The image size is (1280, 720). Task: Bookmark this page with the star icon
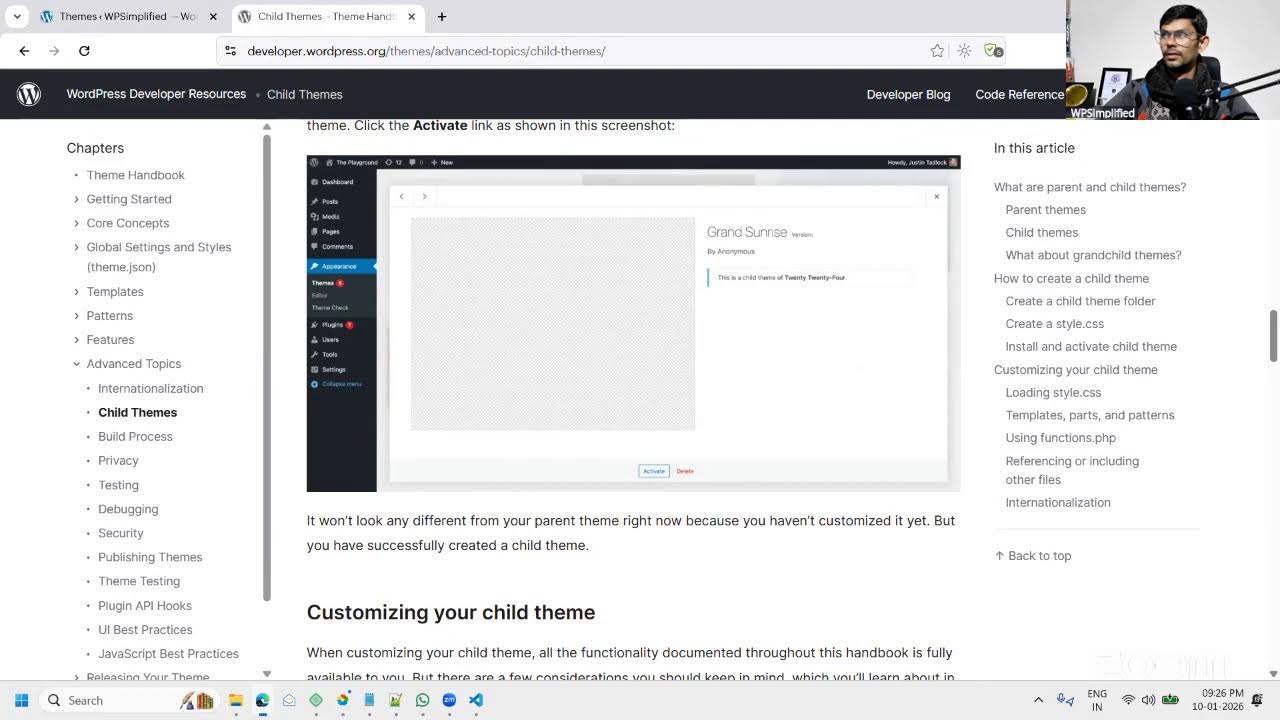click(937, 51)
